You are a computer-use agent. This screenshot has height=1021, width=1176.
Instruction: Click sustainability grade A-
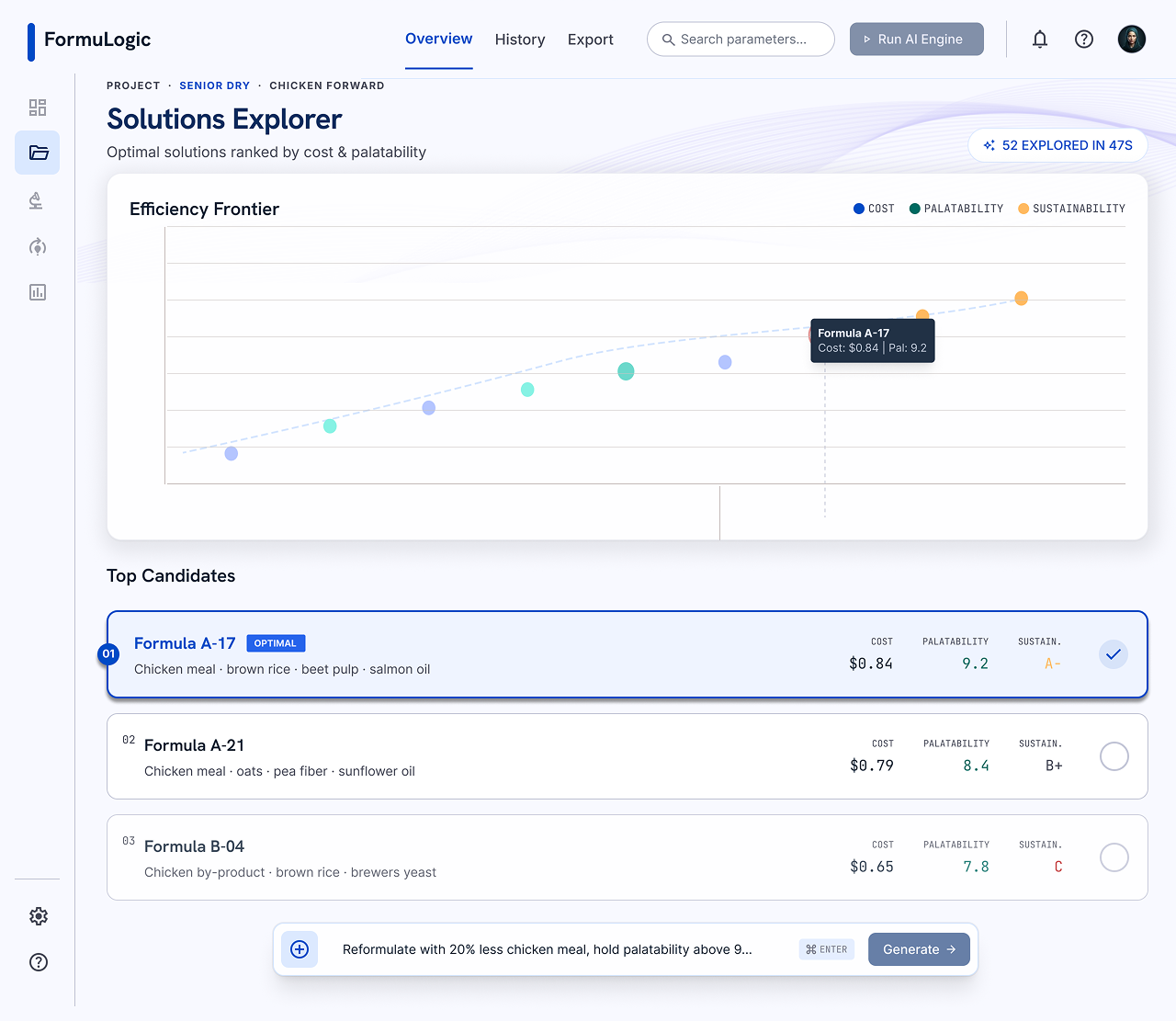1053,664
